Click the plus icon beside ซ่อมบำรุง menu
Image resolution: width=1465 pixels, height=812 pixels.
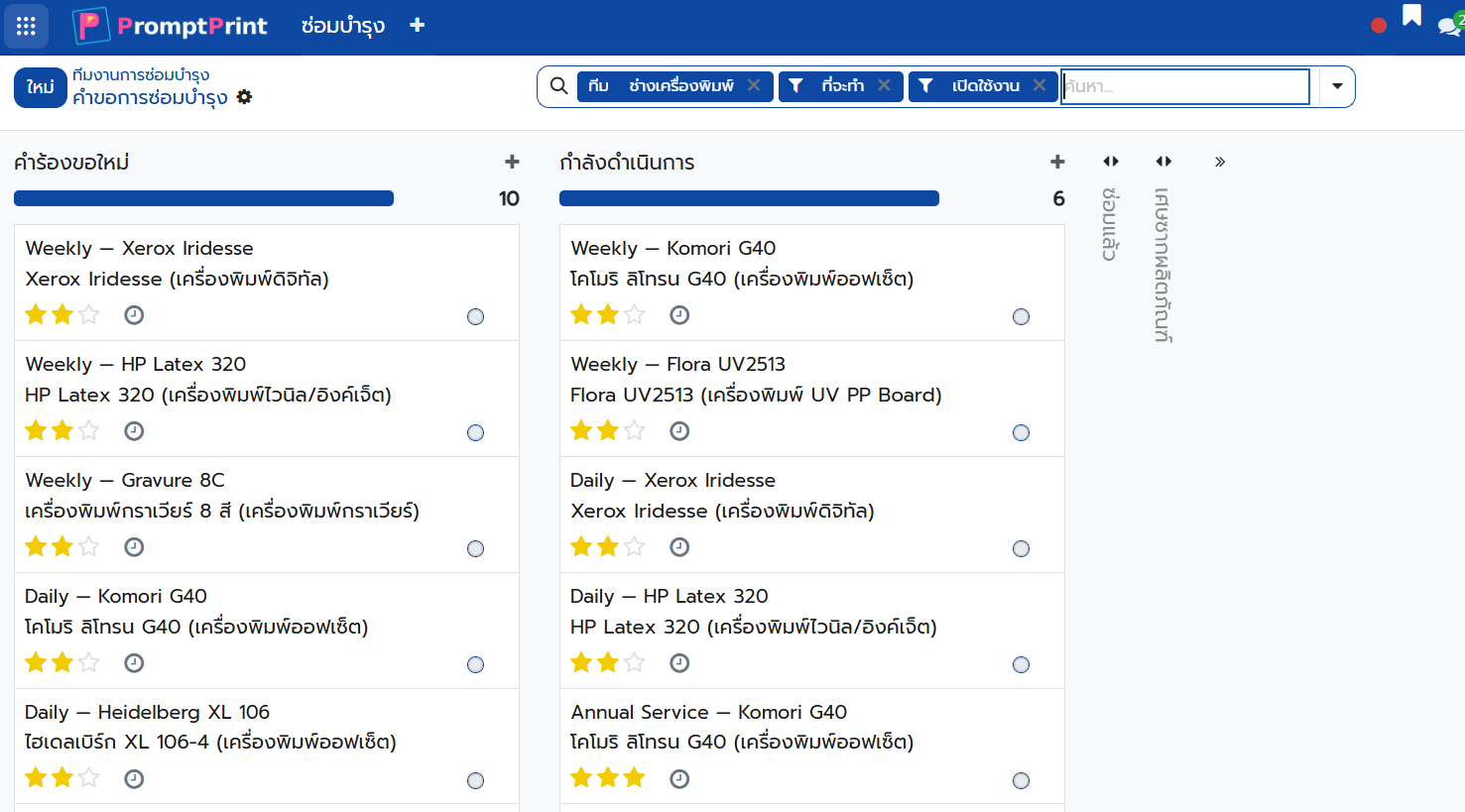(x=418, y=25)
